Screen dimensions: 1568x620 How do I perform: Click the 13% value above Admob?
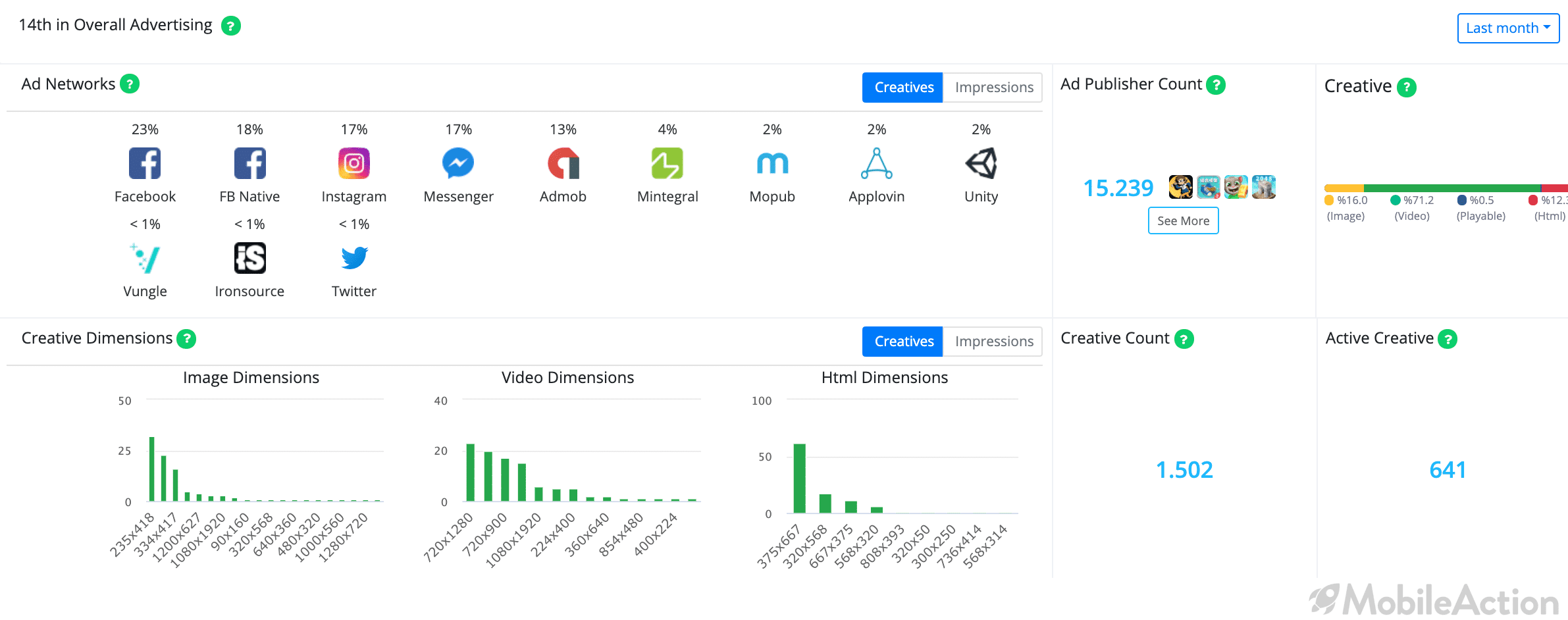(x=563, y=130)
